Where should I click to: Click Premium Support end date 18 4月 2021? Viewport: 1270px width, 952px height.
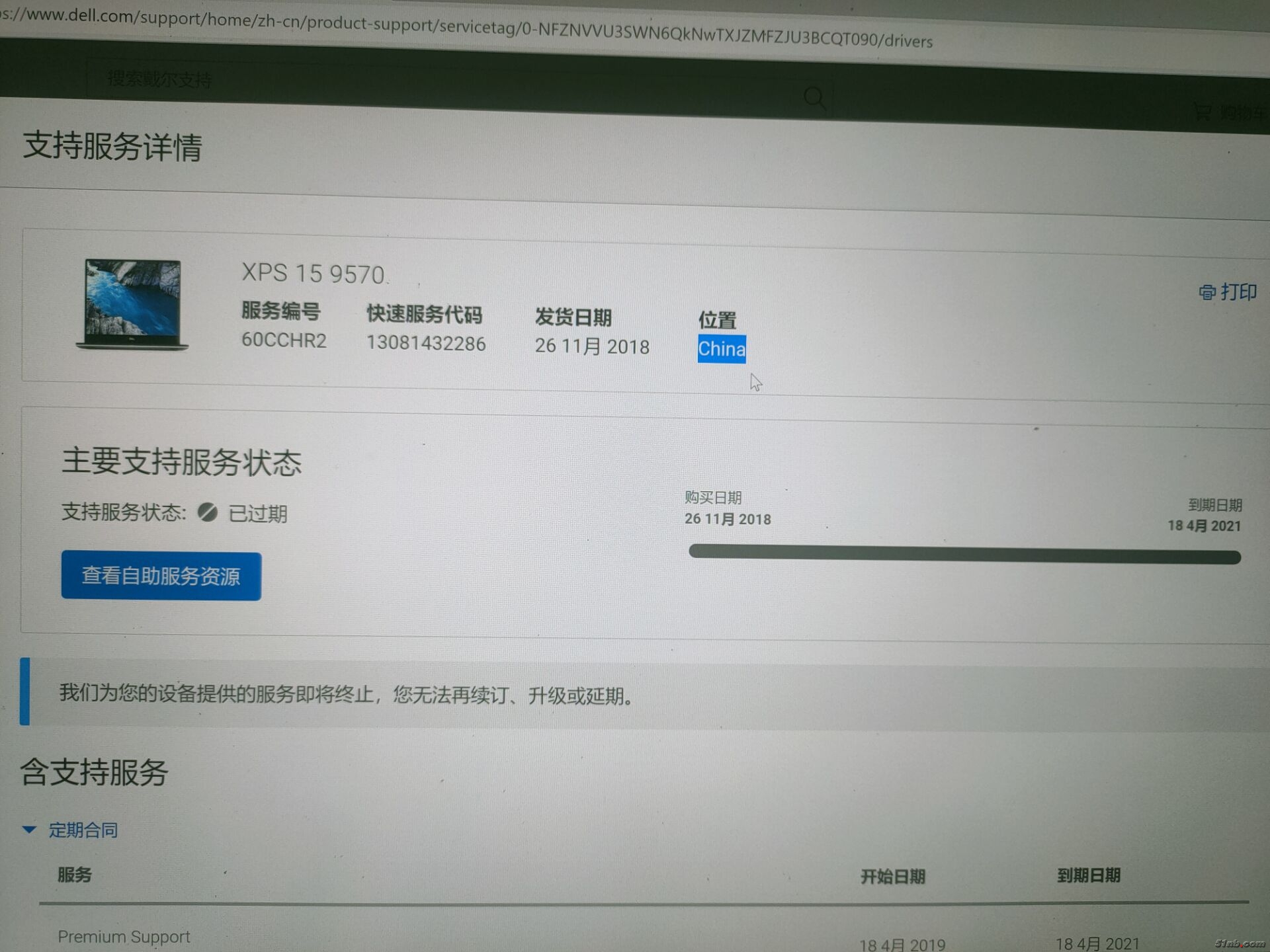(x=1097, y=943)
